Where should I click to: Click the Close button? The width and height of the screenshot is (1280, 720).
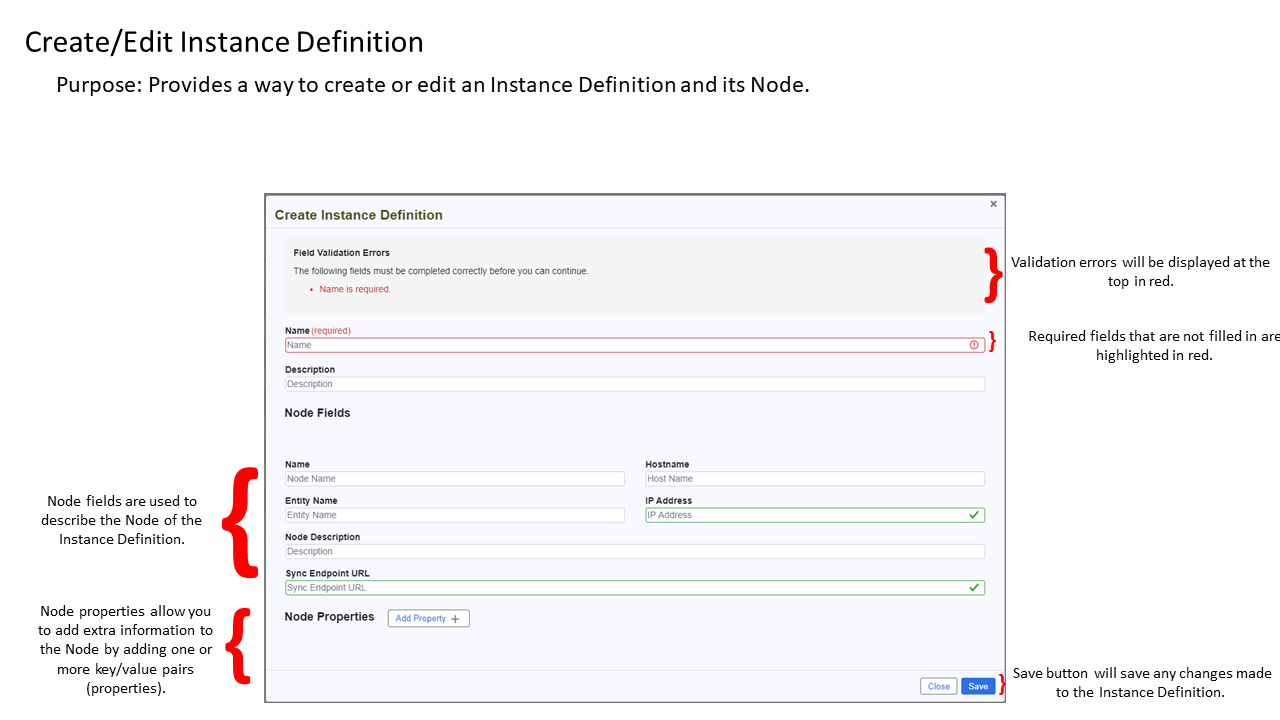[939, 686]
